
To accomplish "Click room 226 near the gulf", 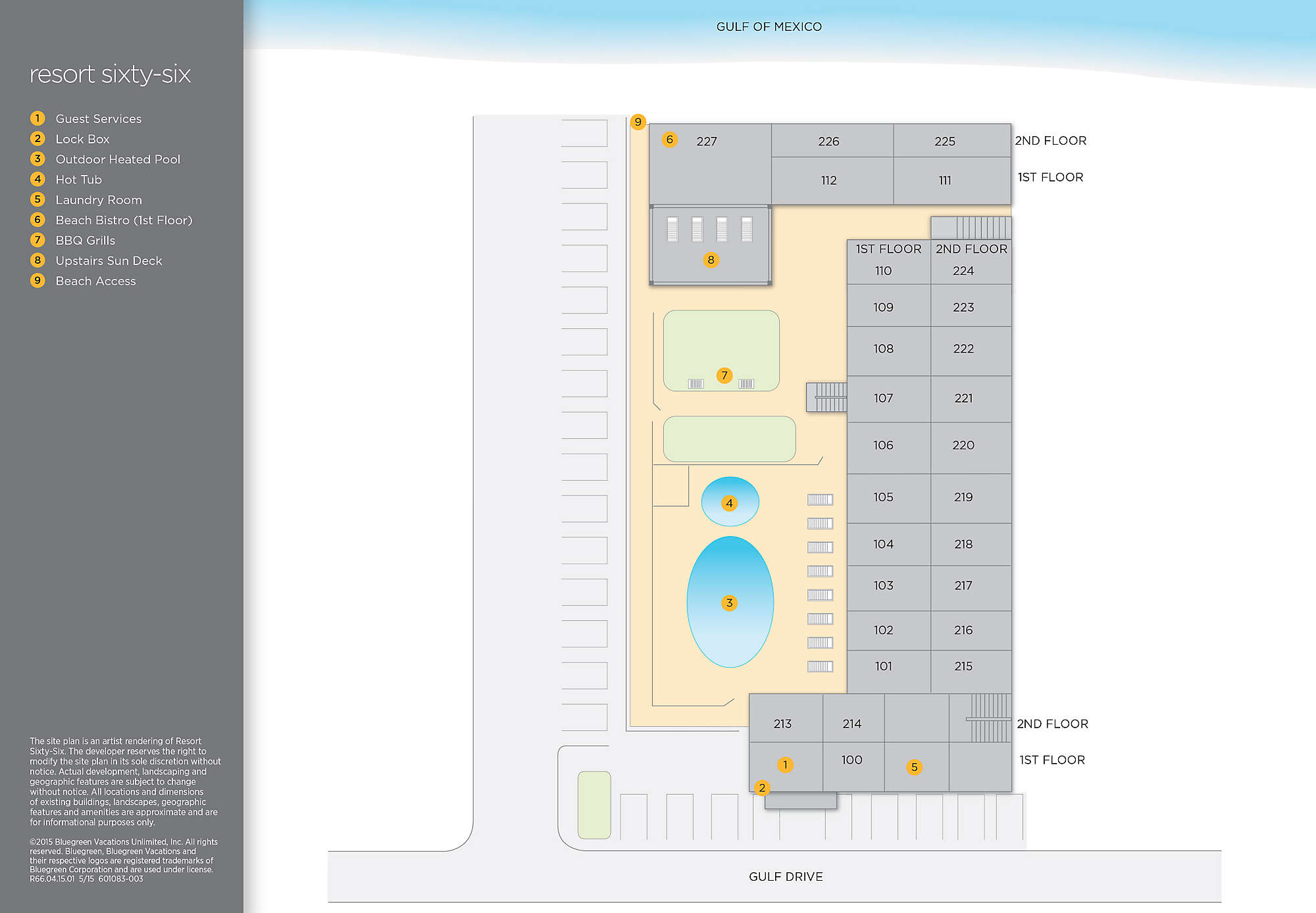I will click(828, 141).
